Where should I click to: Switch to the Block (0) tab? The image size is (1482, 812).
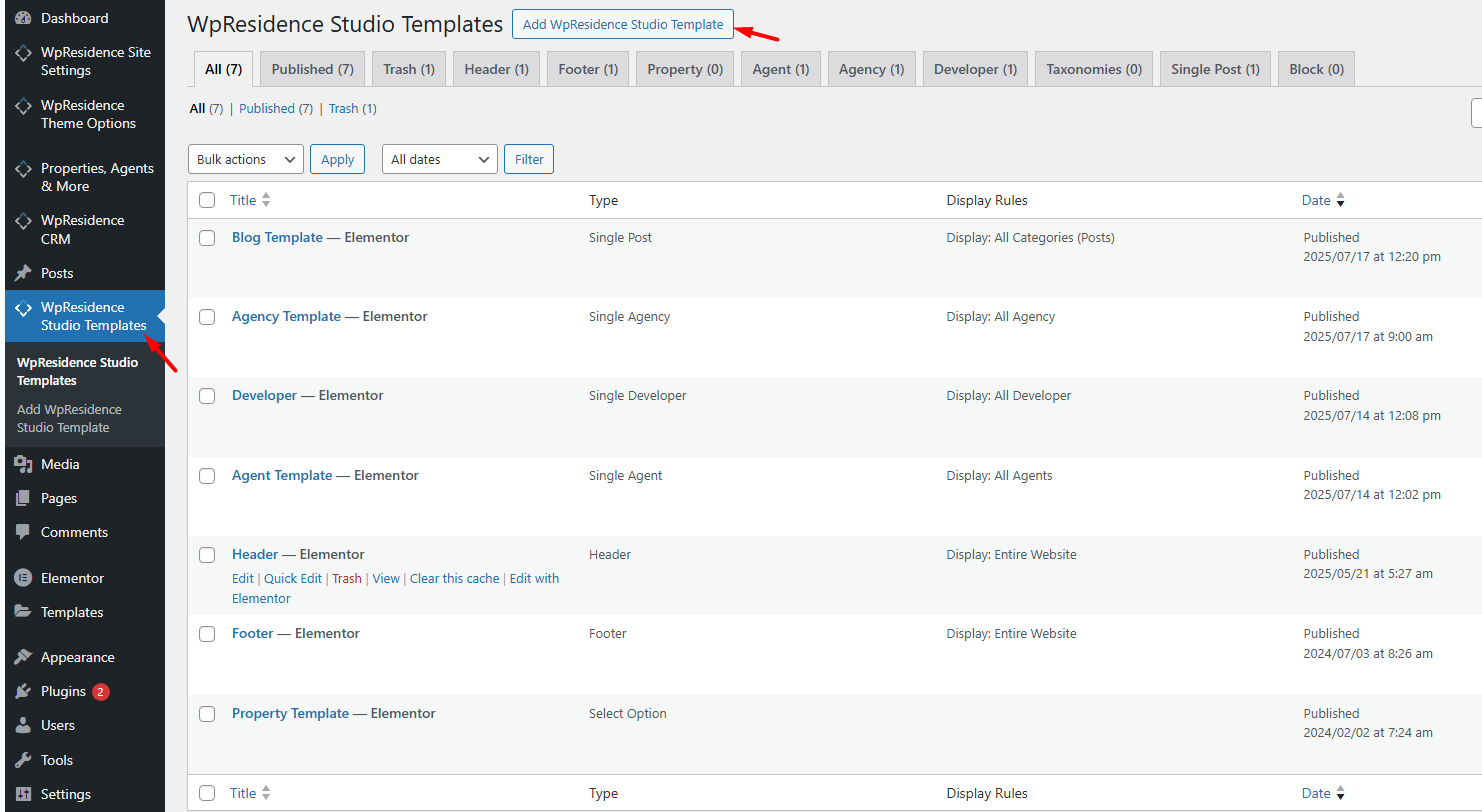[x=1316, y=69]
